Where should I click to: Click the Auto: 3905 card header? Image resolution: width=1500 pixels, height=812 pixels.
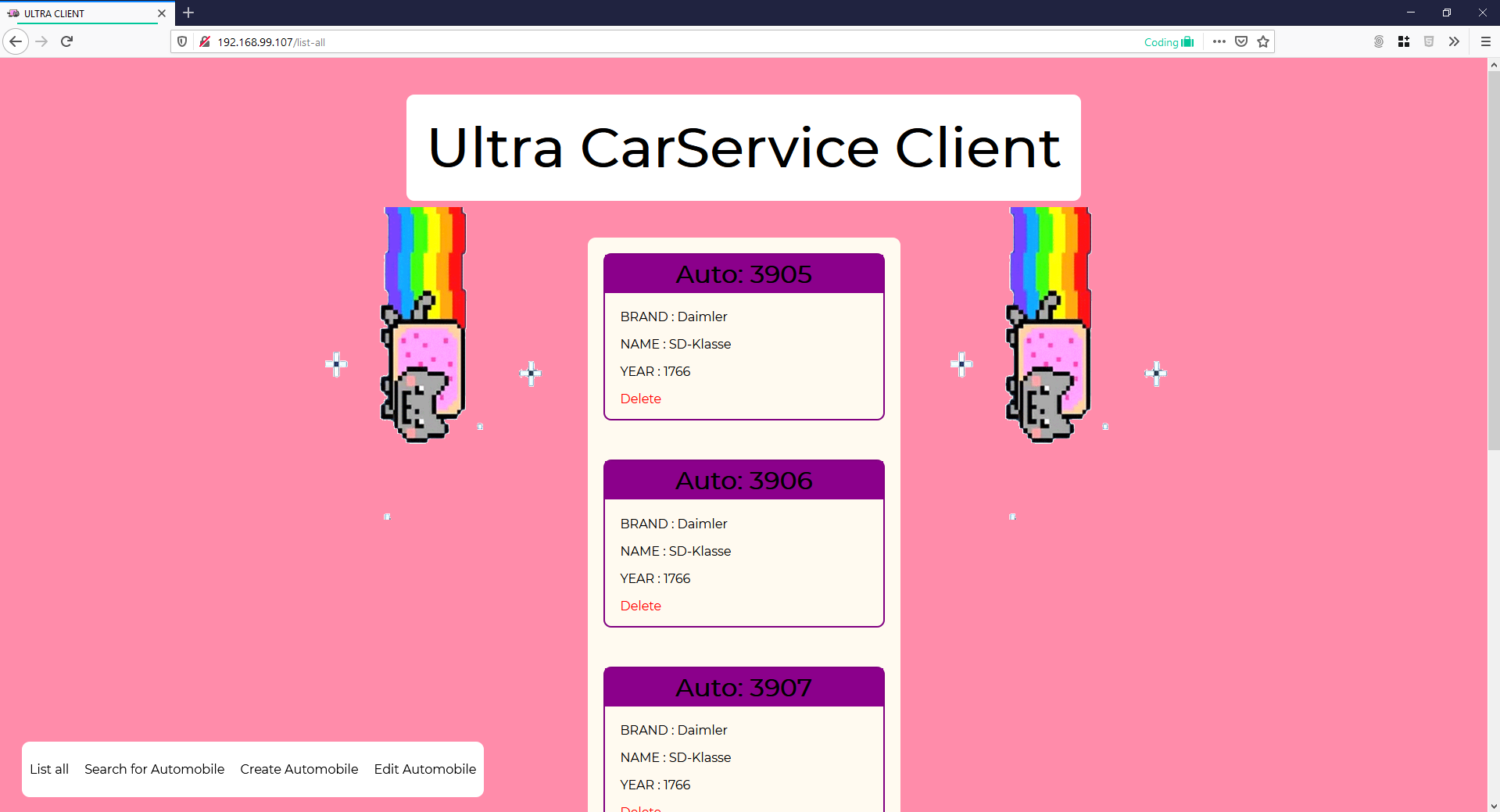coord(744,274)
